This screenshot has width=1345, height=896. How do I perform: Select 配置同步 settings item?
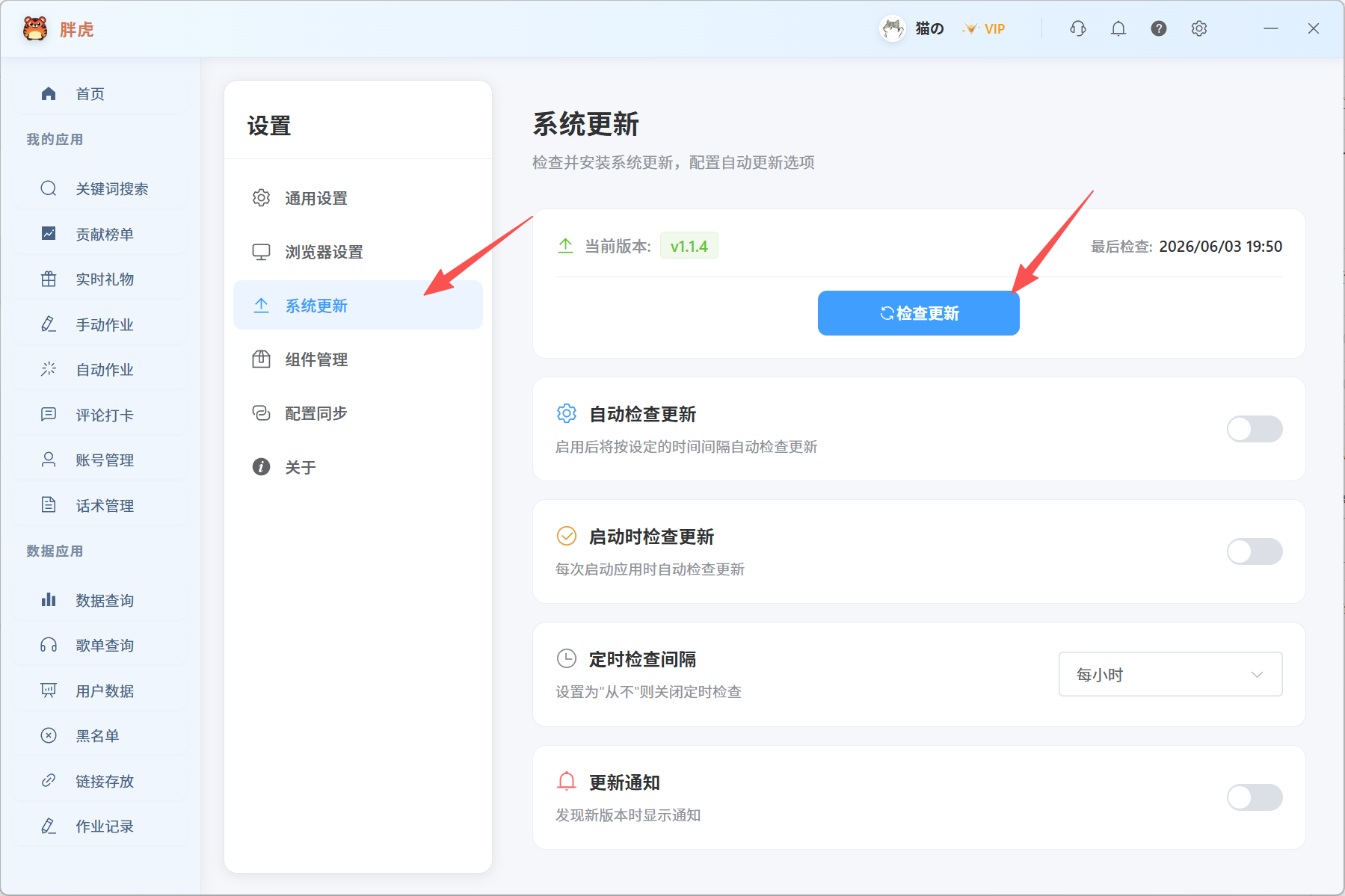[358, 413]
